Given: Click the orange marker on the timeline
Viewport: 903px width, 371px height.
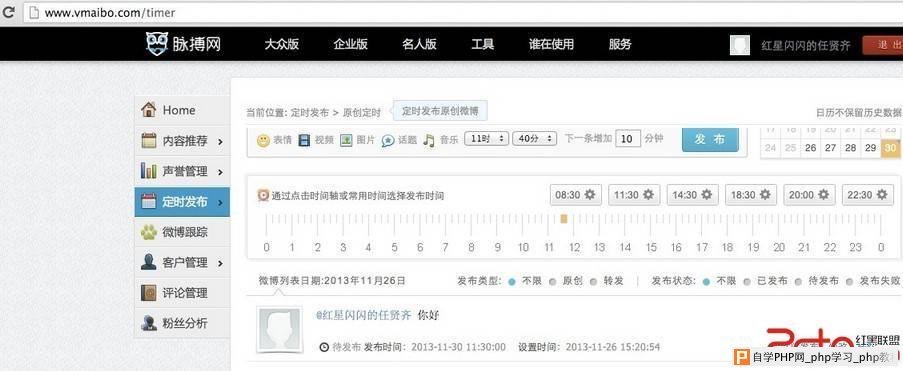Looking at the screenshot, I should (x=564, y=218).
